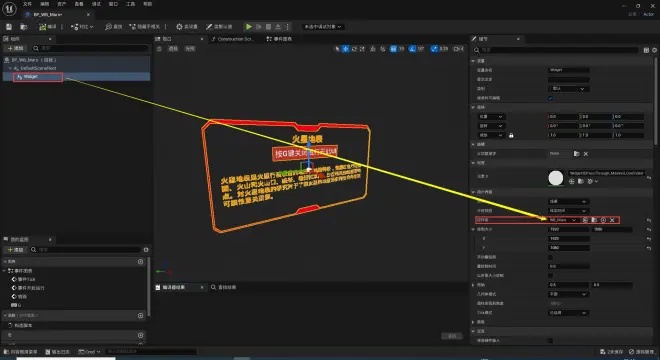Click the scale lock icon in Transform
Image resolution: width=660 pixels, height=360 pixels.
click(511, 135)
